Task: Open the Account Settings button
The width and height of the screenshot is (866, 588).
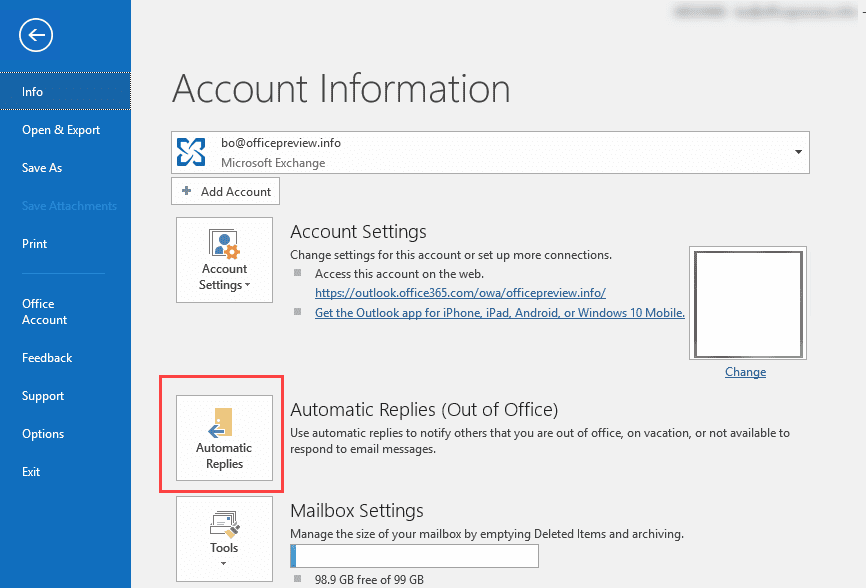Action: (x=224, y=259)
